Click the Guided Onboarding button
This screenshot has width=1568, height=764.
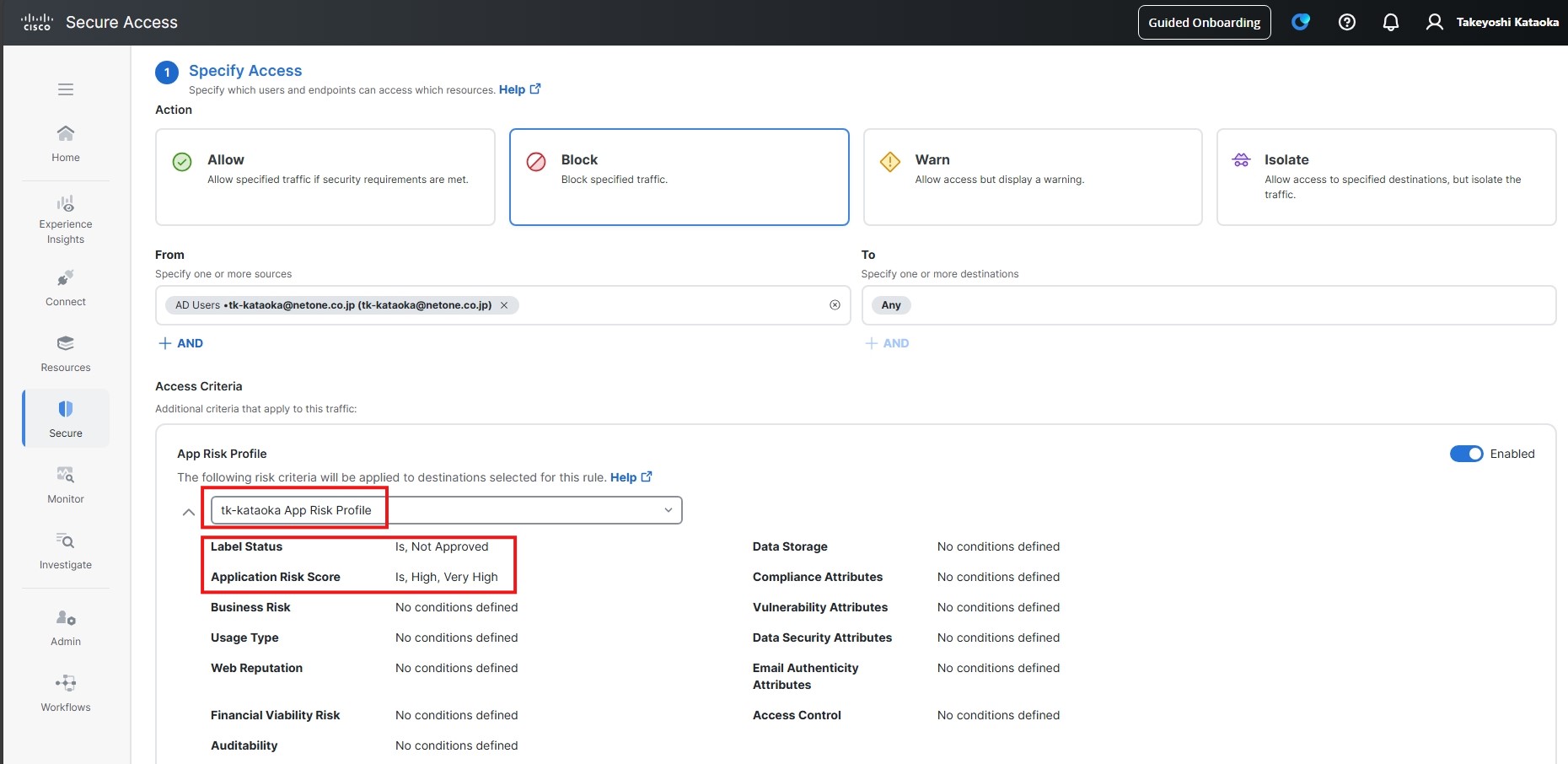point(1204,23)
